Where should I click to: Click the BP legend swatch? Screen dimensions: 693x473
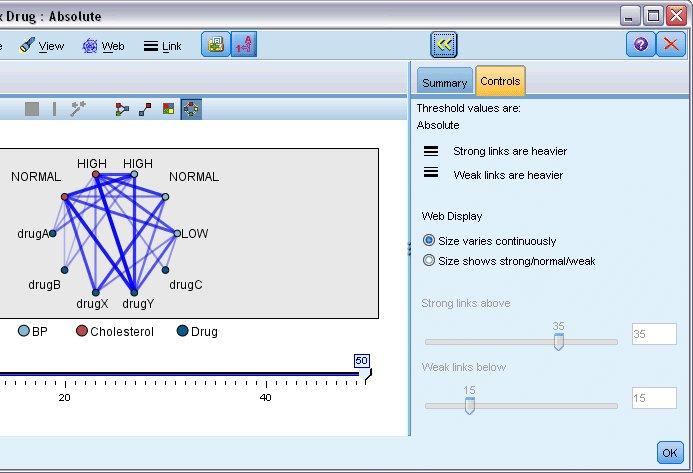tap(23, 331)
